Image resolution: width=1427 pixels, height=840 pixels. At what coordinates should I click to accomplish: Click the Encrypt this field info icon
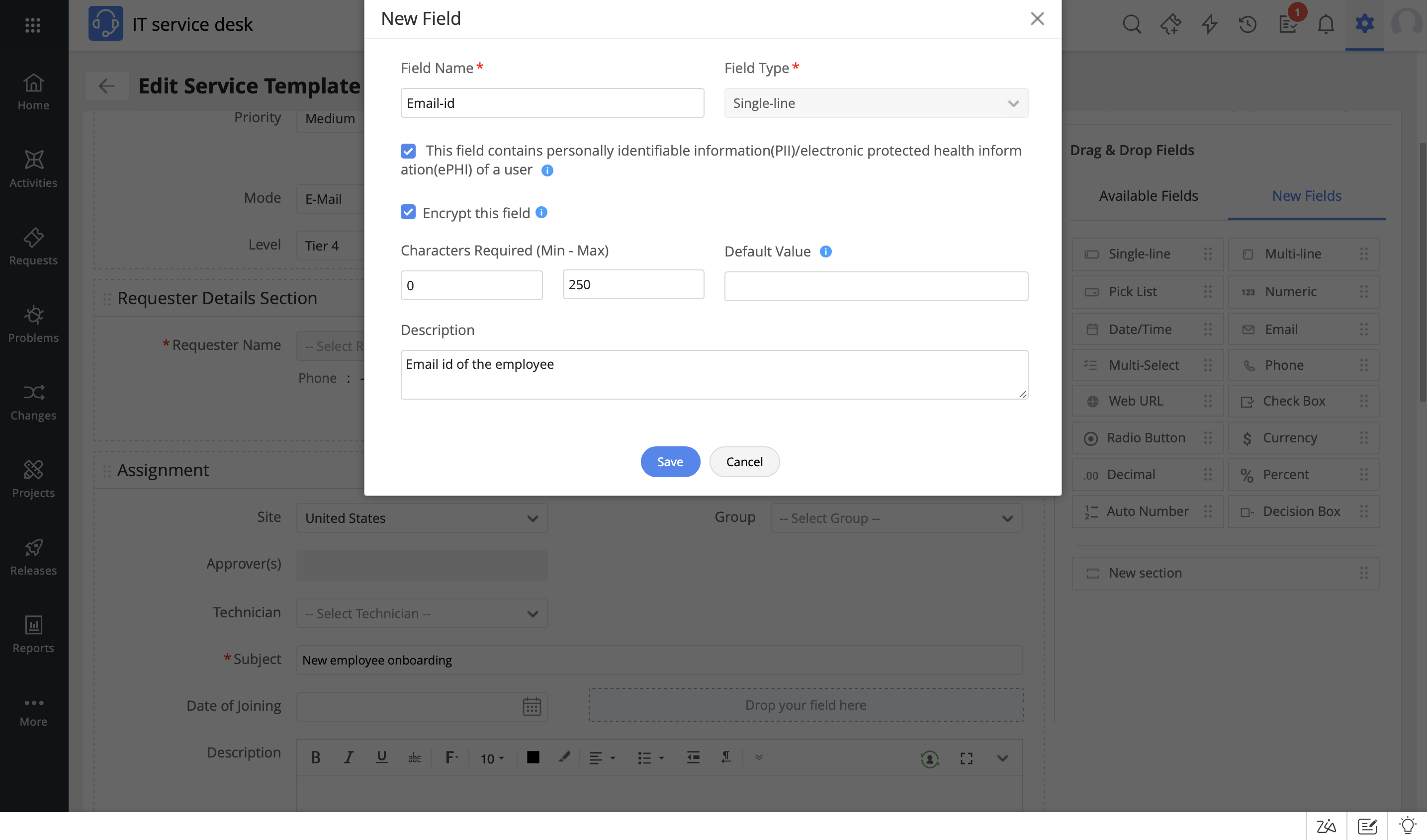pos(541,212)
